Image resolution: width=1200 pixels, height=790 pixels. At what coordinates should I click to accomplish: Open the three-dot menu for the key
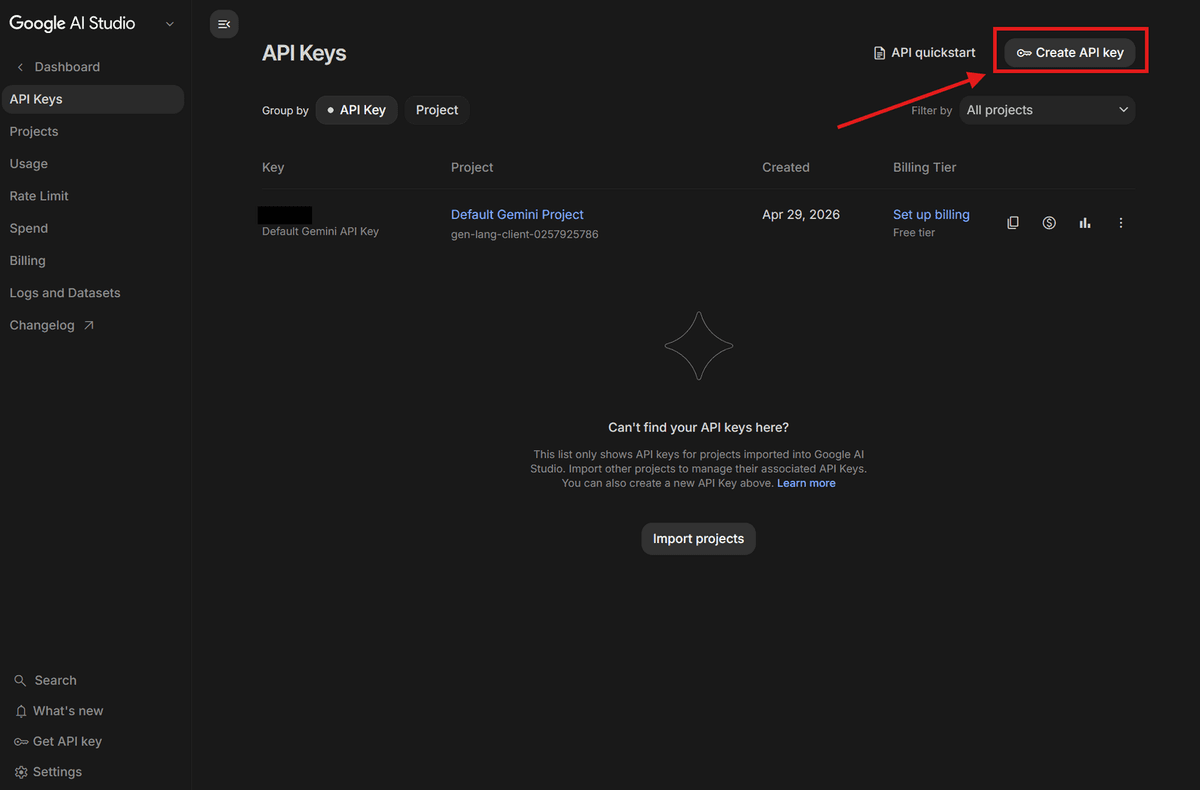[1120, 222]
